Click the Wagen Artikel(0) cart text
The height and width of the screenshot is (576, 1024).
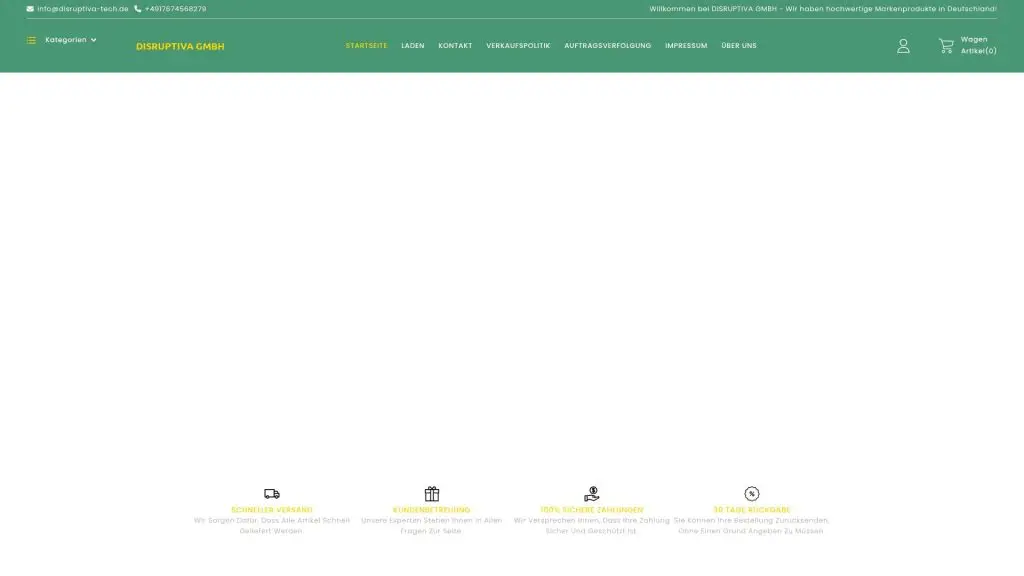(x=978, y=46)
